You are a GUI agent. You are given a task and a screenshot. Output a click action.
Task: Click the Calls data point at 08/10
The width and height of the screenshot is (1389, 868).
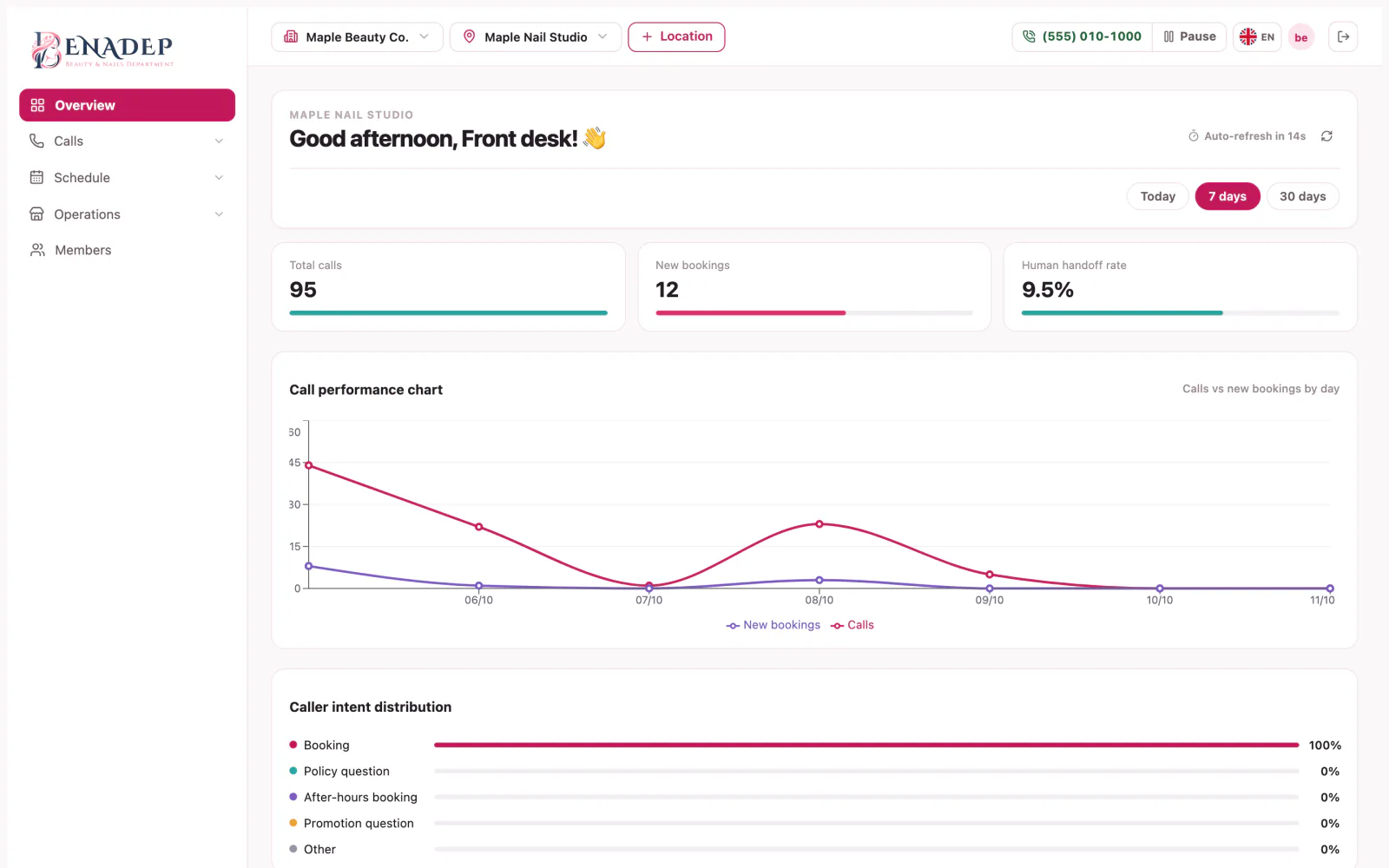(x=820, y=524)
